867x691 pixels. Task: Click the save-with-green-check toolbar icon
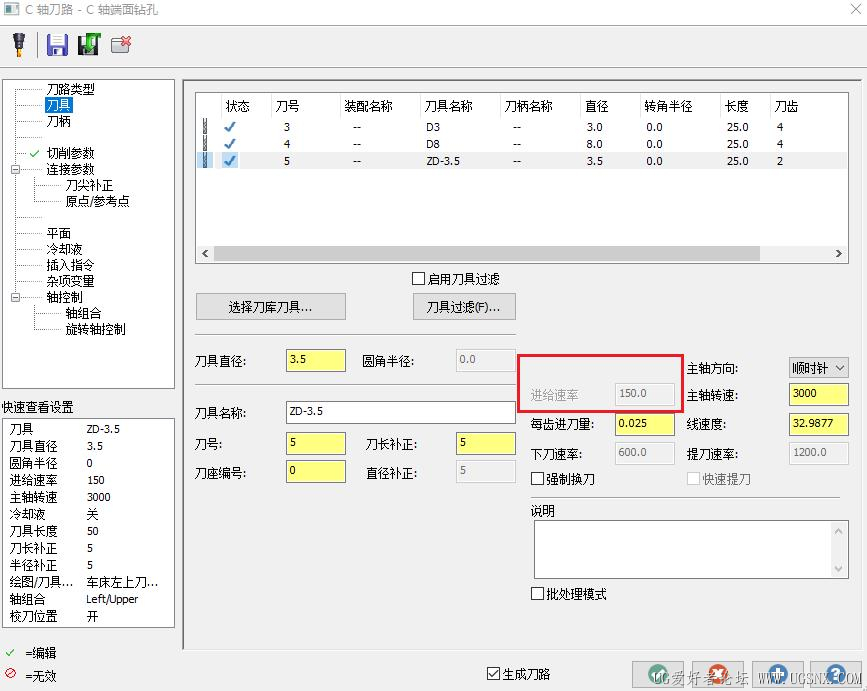[88, 44]
